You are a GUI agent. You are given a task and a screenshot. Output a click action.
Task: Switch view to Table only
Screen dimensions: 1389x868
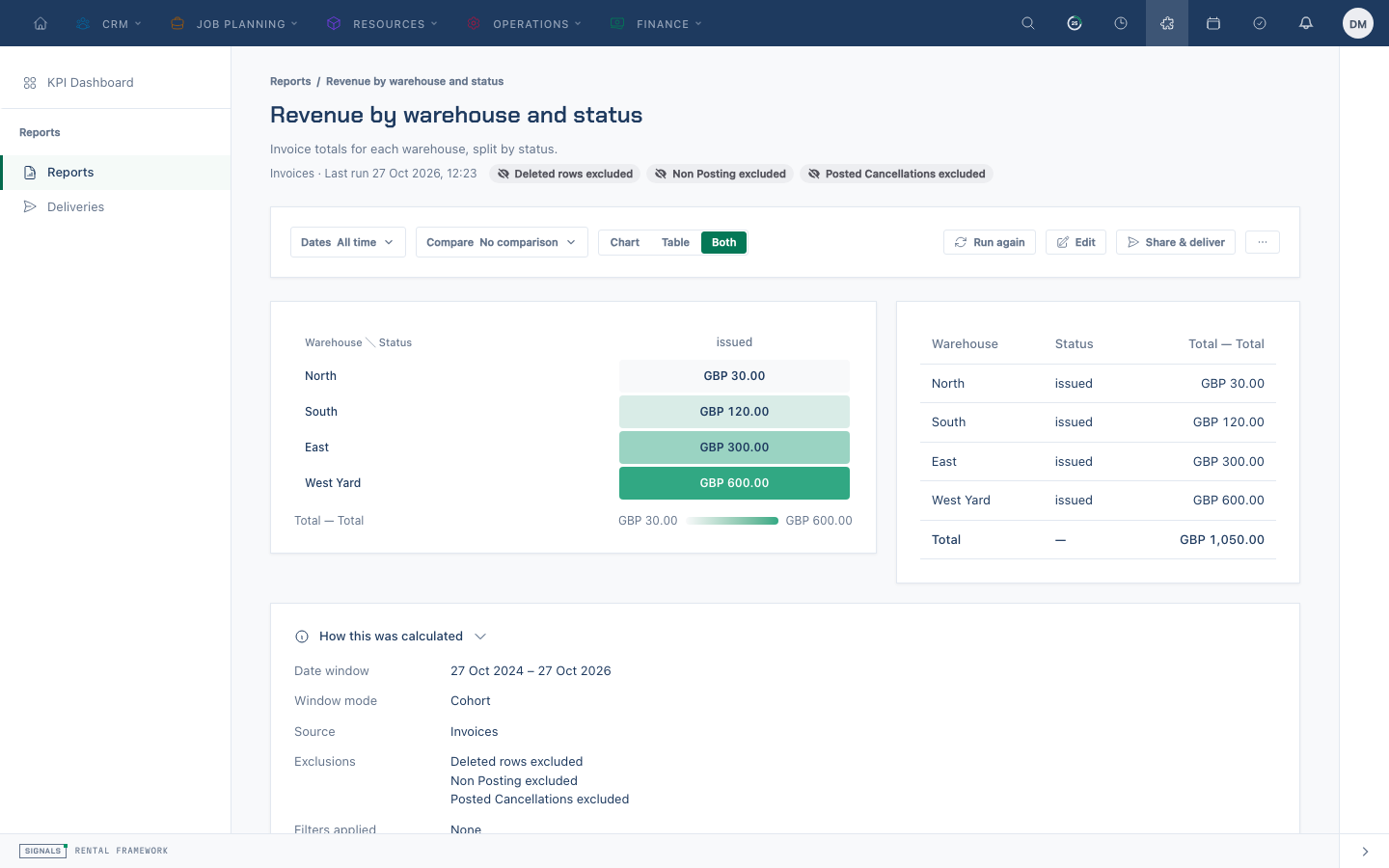(675, 242)
